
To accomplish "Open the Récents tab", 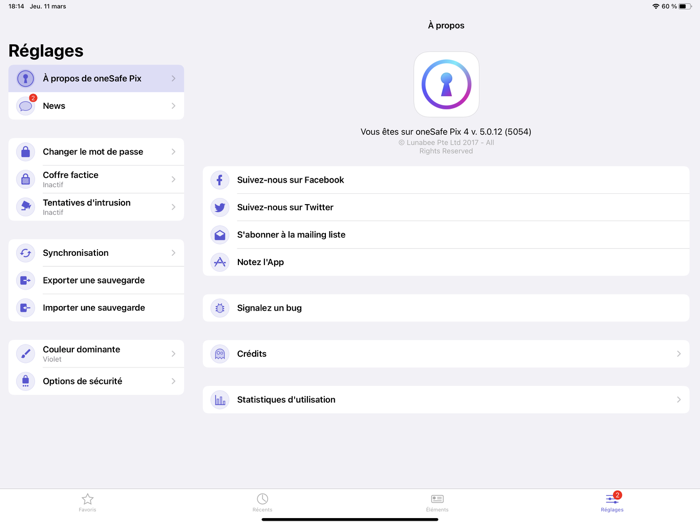I will pyautogui.click(x=262, y=502).
